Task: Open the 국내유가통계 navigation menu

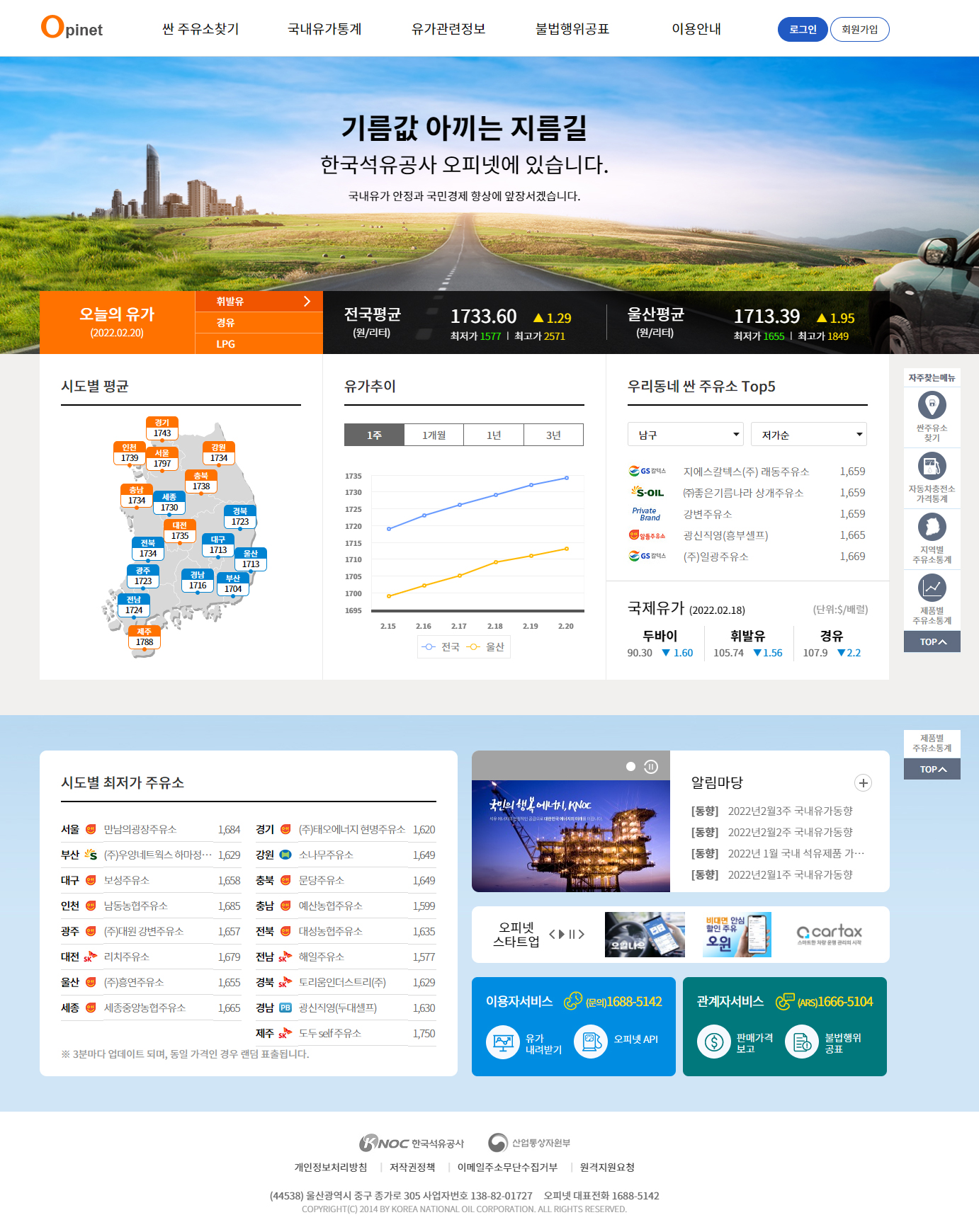Action: click(x=324, y=29)
